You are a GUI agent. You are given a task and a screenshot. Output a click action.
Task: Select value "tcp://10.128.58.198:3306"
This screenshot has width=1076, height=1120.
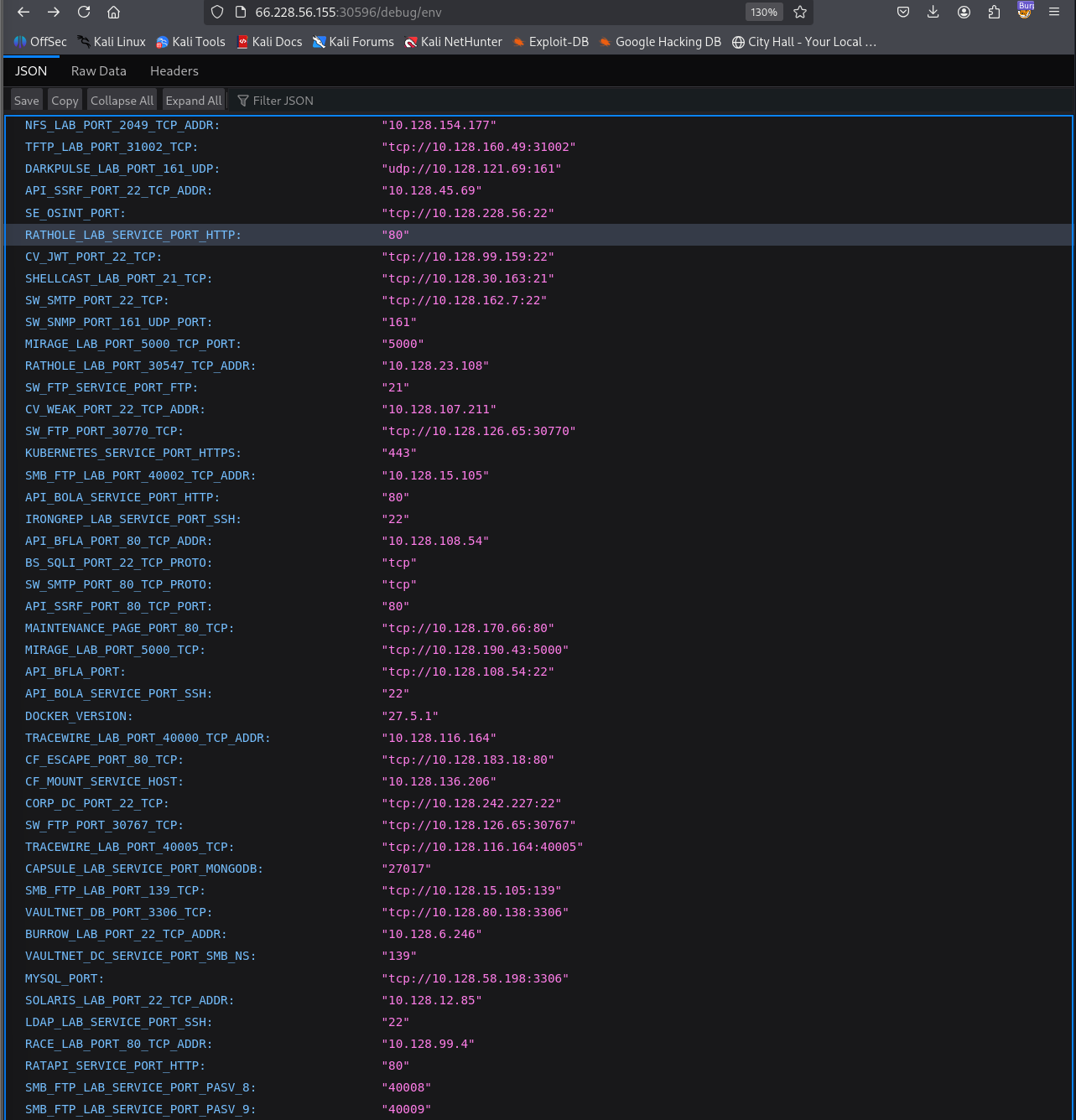tap(476, 978)
